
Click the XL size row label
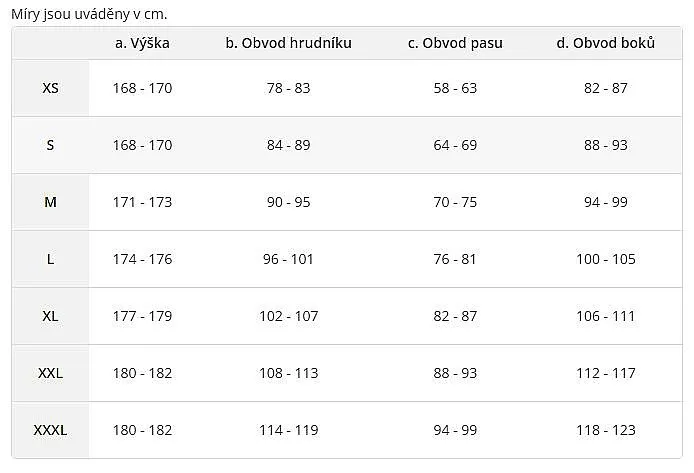click(50, 316)
